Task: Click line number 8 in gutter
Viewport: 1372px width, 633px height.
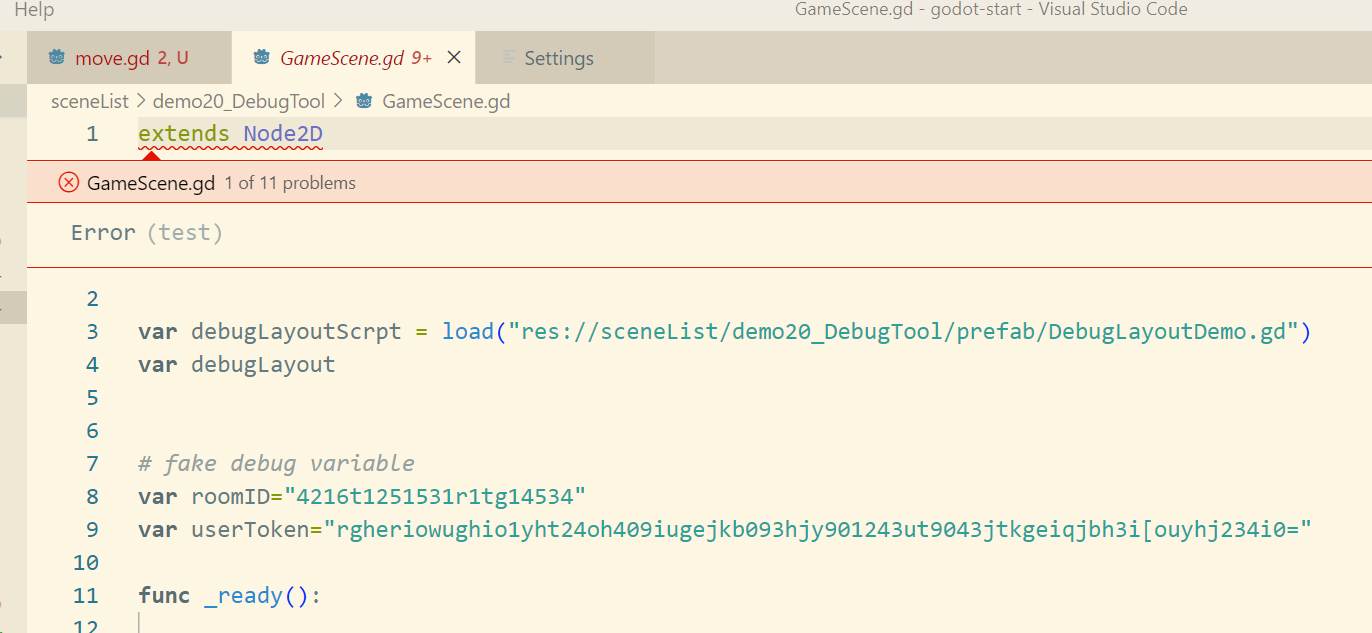Action: [x=92, y=497]
